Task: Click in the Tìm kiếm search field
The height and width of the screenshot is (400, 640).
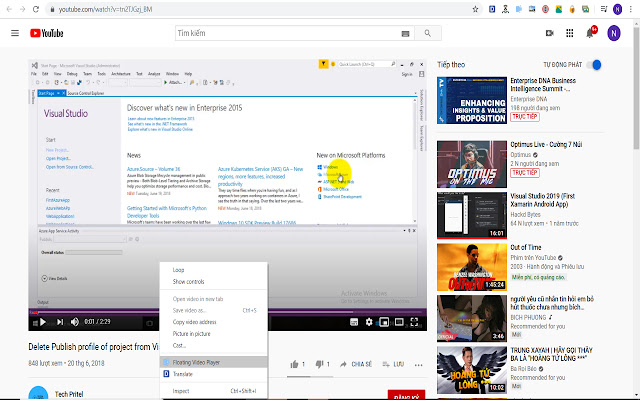Action: tap(285, 33)
